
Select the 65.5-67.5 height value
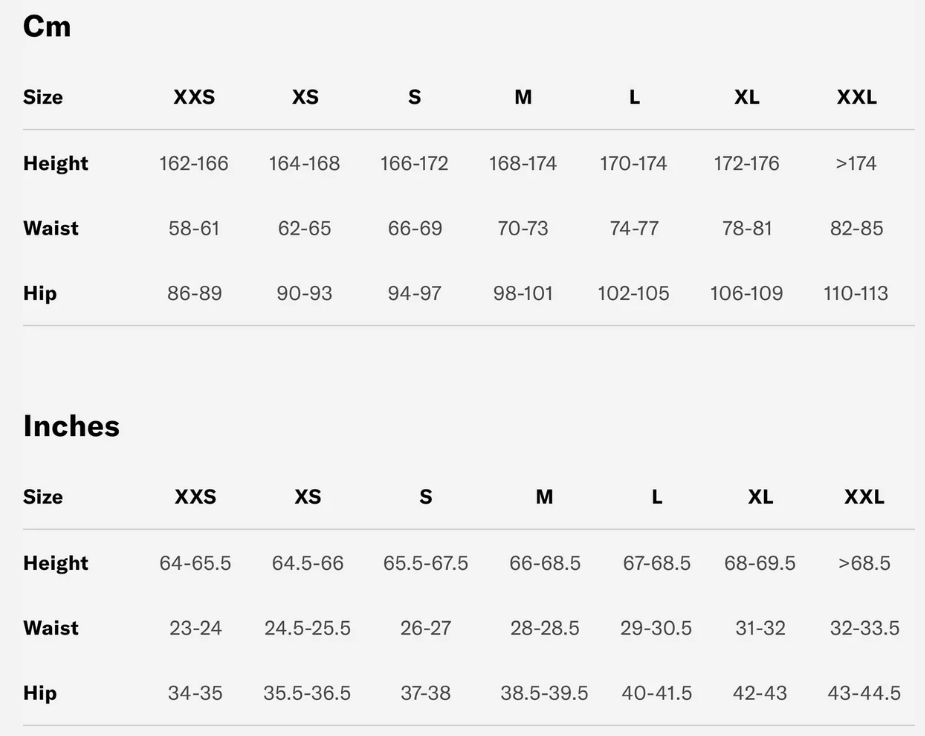coord(425,563)
